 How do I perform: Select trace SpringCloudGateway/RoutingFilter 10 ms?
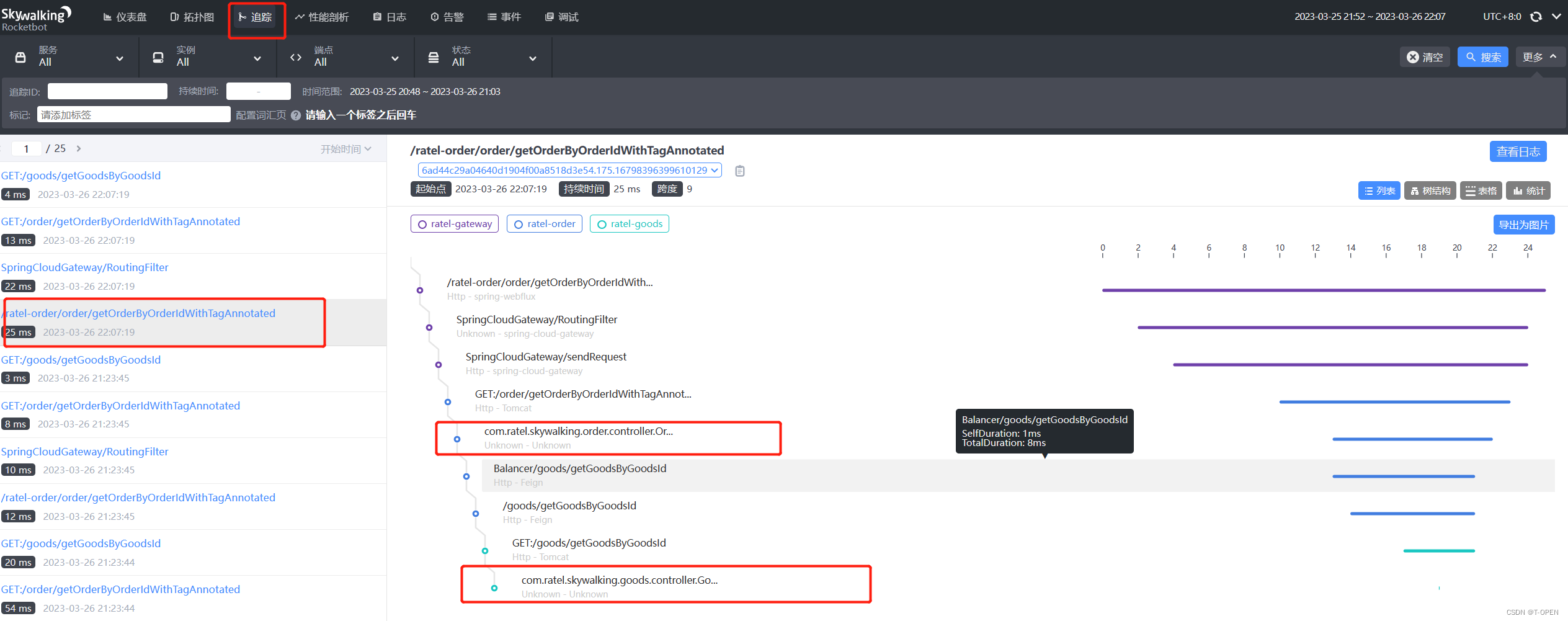(x=193, y=460)
